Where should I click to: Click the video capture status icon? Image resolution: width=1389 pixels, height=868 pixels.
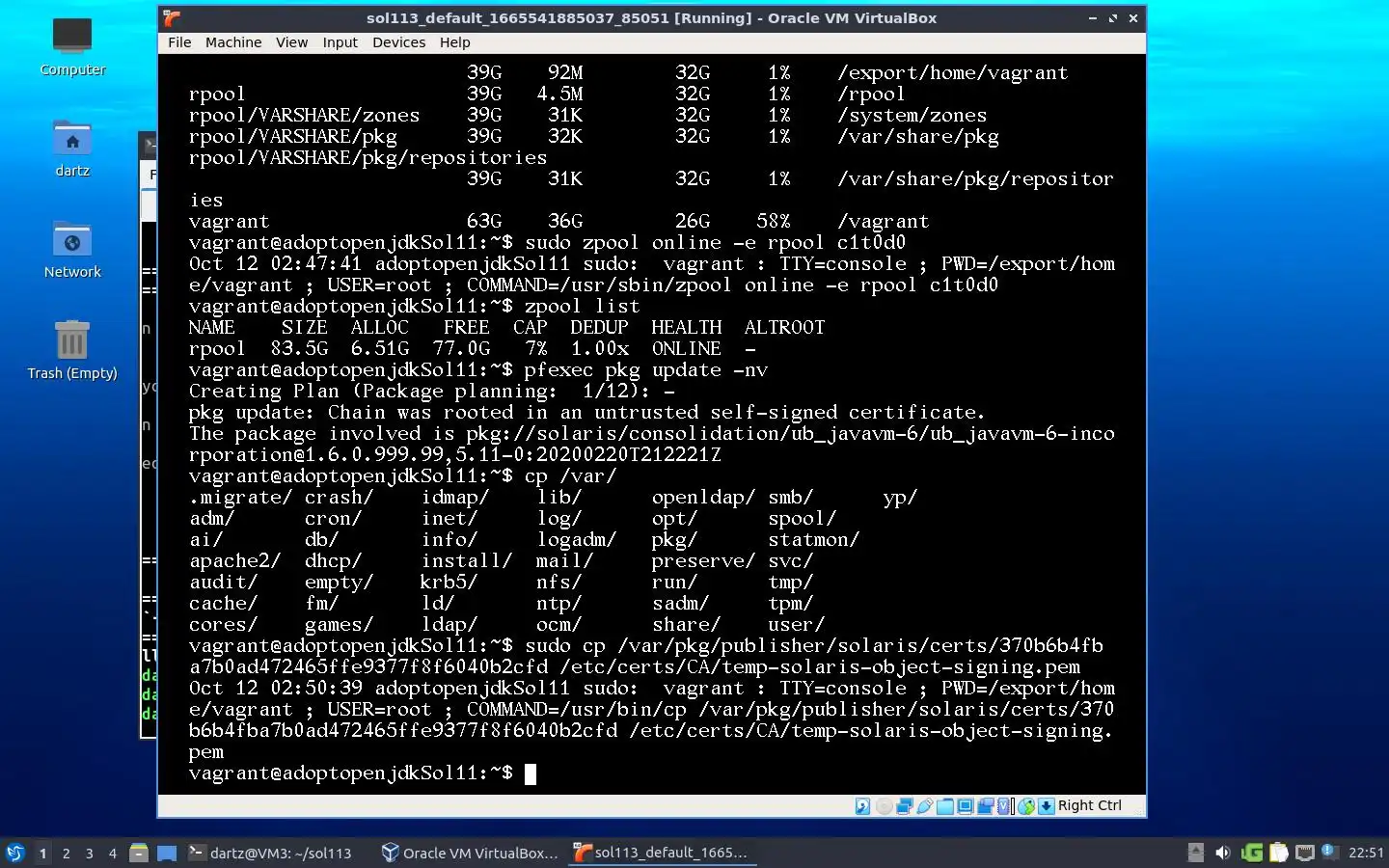(986, 806)
